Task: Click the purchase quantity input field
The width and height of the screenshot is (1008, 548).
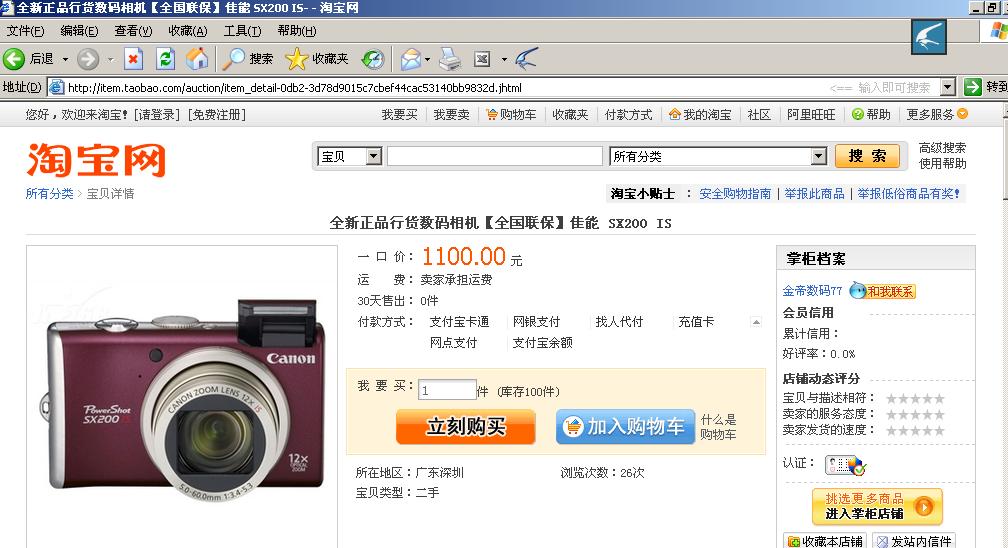Action: point(447,390)
